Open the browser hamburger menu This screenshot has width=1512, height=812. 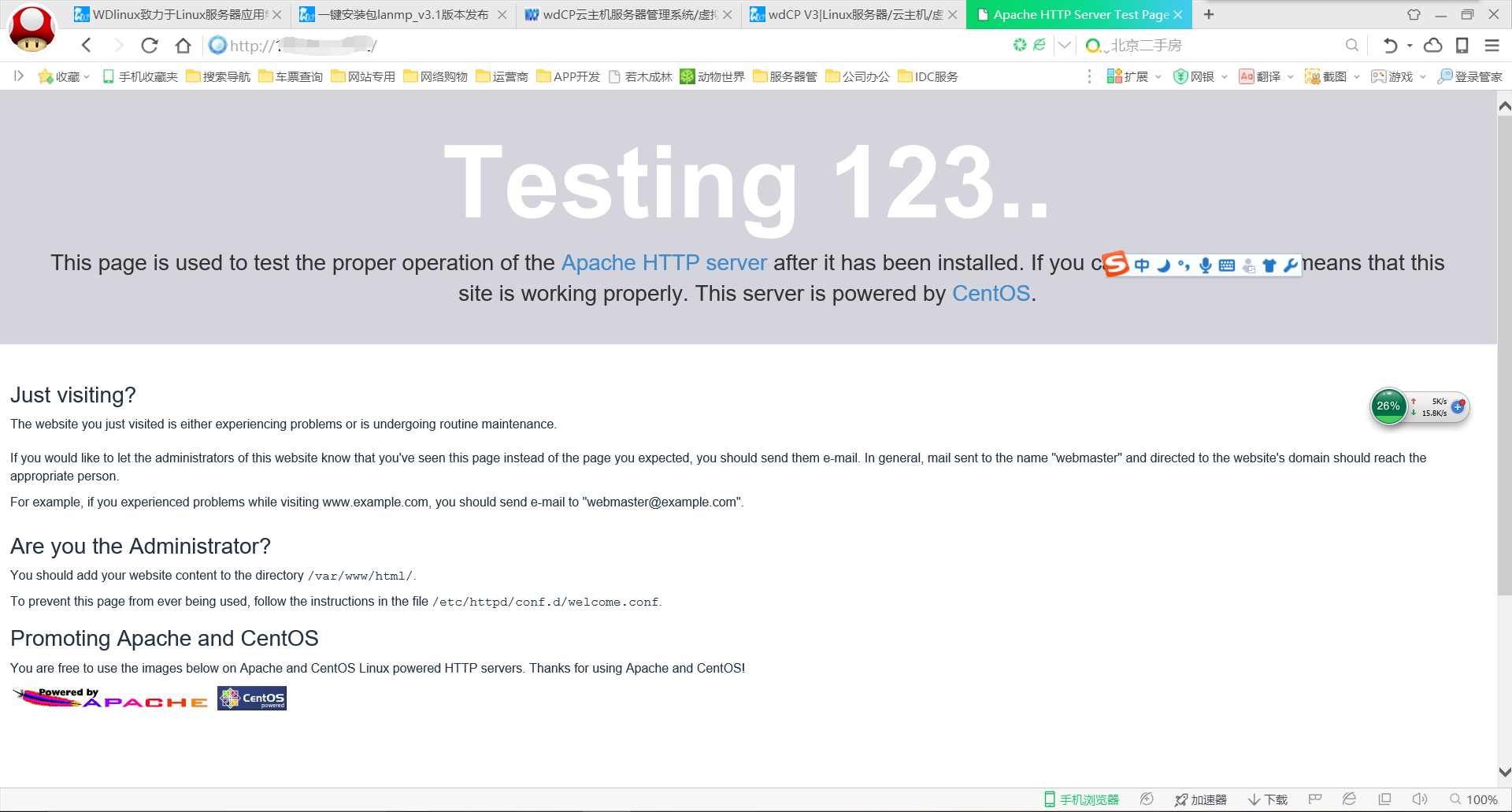pos(1492,46)
